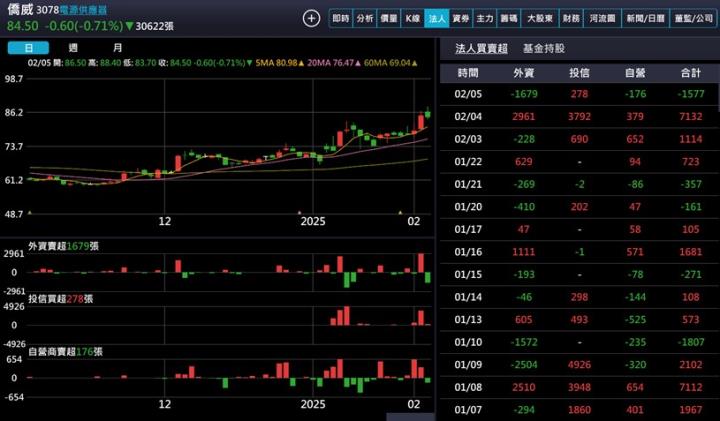Select the 日 daily period toggle
Viewport: 720px width, 421px height.
[x=29, y=48]
